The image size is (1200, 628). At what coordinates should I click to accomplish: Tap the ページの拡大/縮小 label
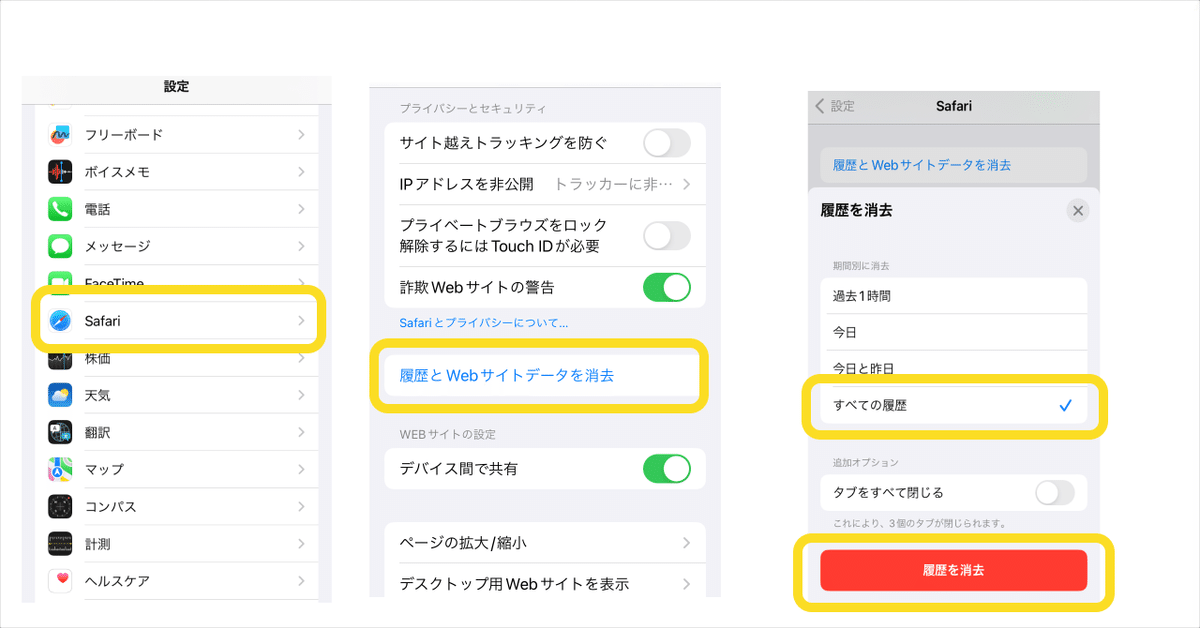(463, 543)
